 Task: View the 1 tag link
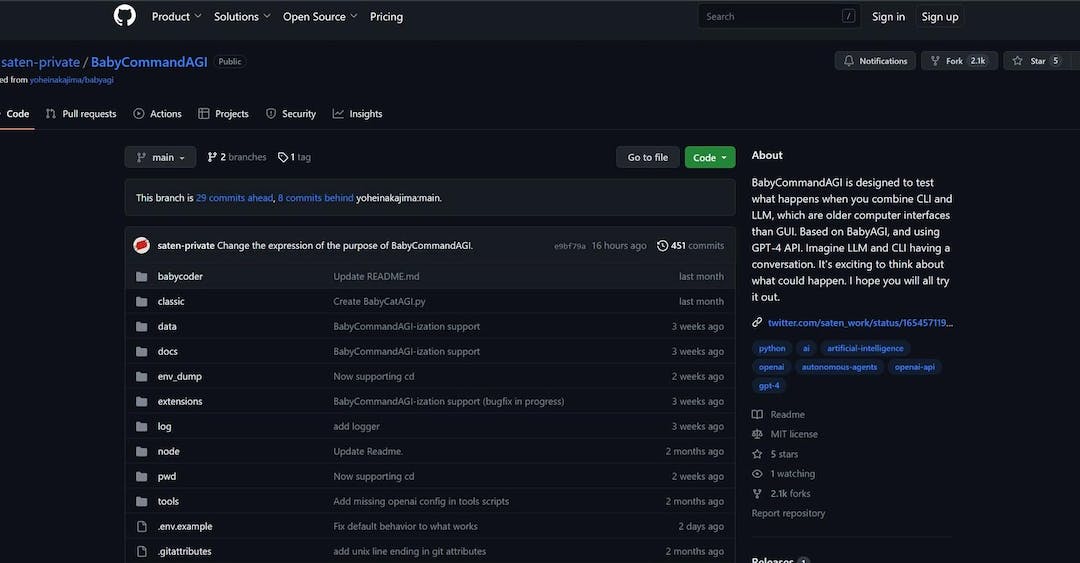pyautogui.click(x=294, y=157)
